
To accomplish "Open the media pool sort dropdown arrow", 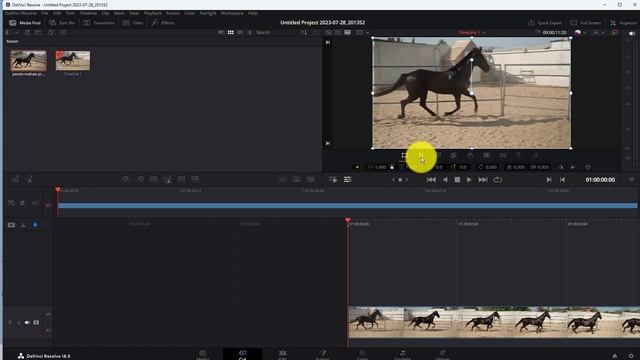I will (x=304, y=32).
